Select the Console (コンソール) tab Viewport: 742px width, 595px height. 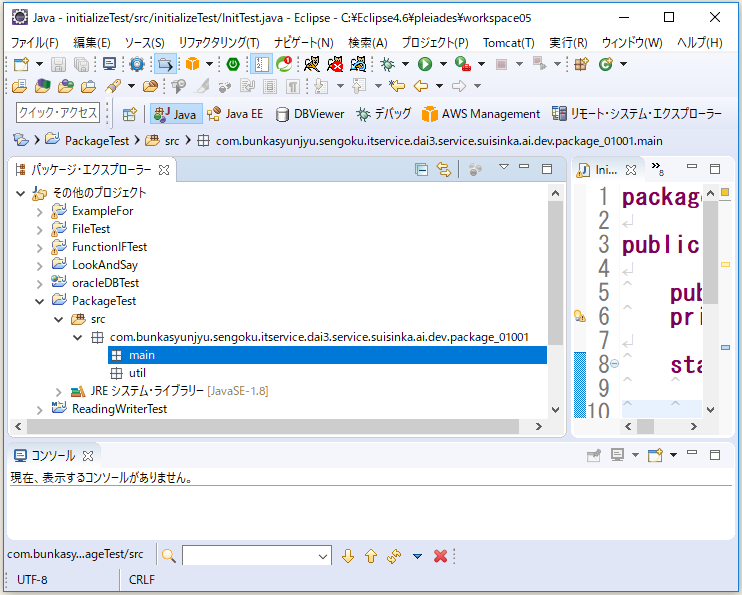tap(53, 456)
